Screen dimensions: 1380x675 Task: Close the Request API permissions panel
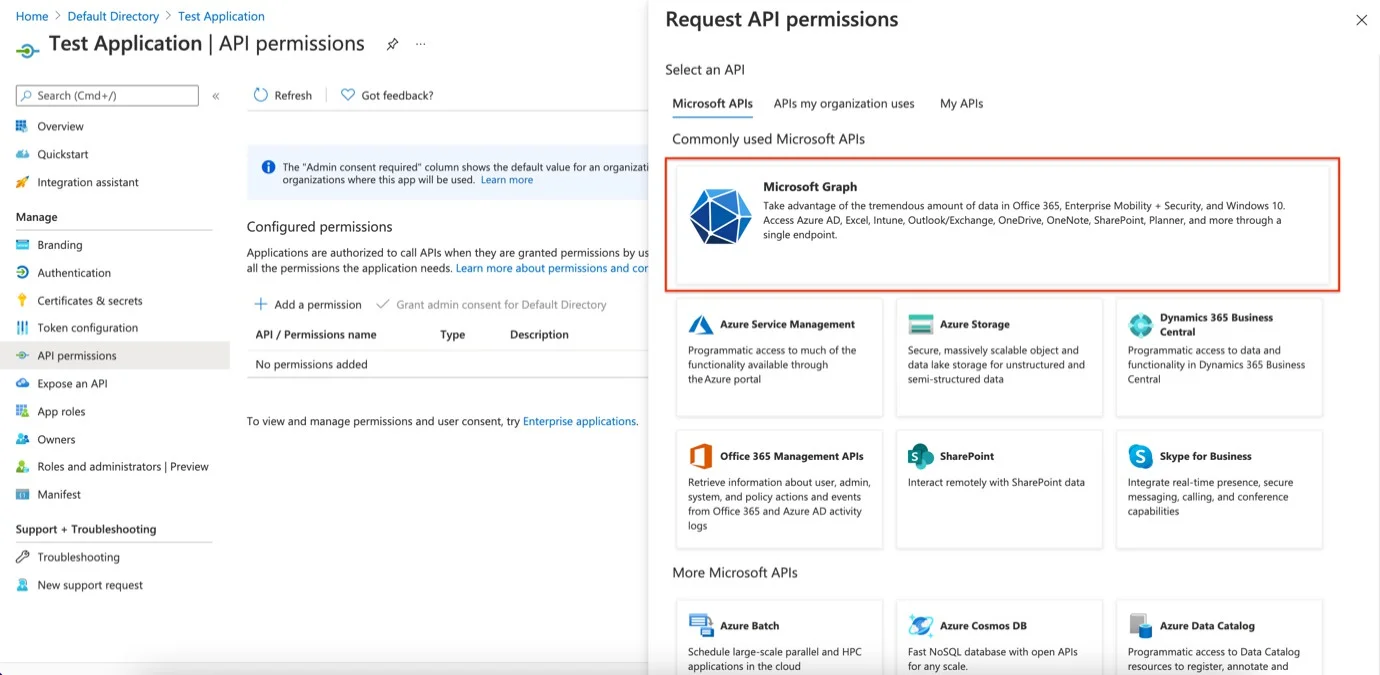(x=1361, y=20)
